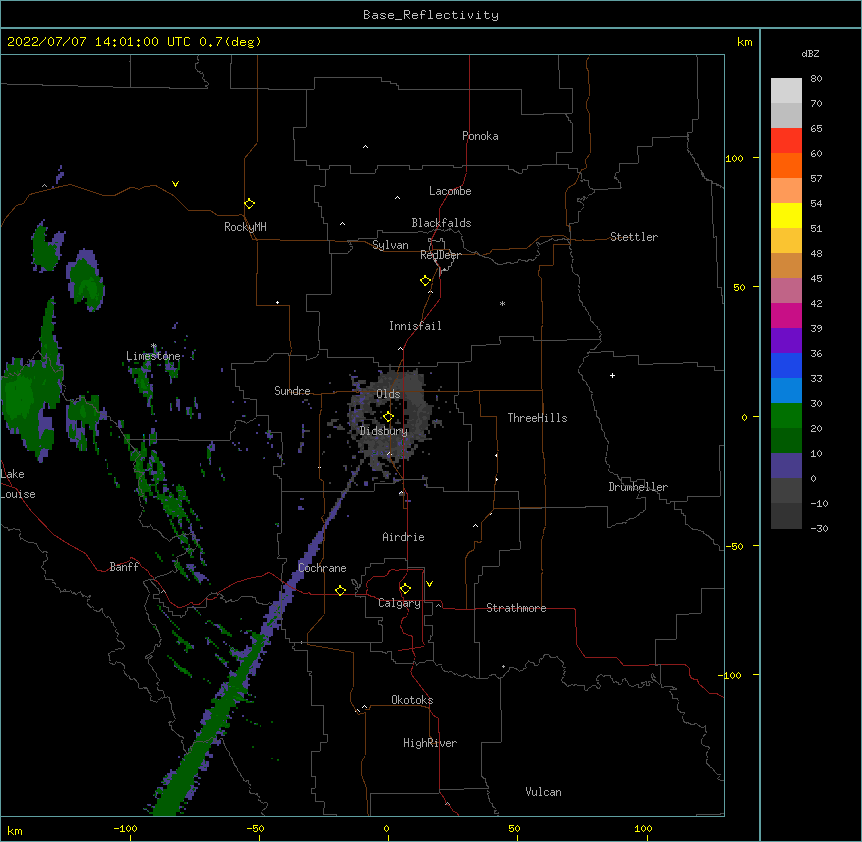This screenshot has width=862, height=842.
Task: Click the yellow diamond marker over Calgary
Action: tap(405, 589)
